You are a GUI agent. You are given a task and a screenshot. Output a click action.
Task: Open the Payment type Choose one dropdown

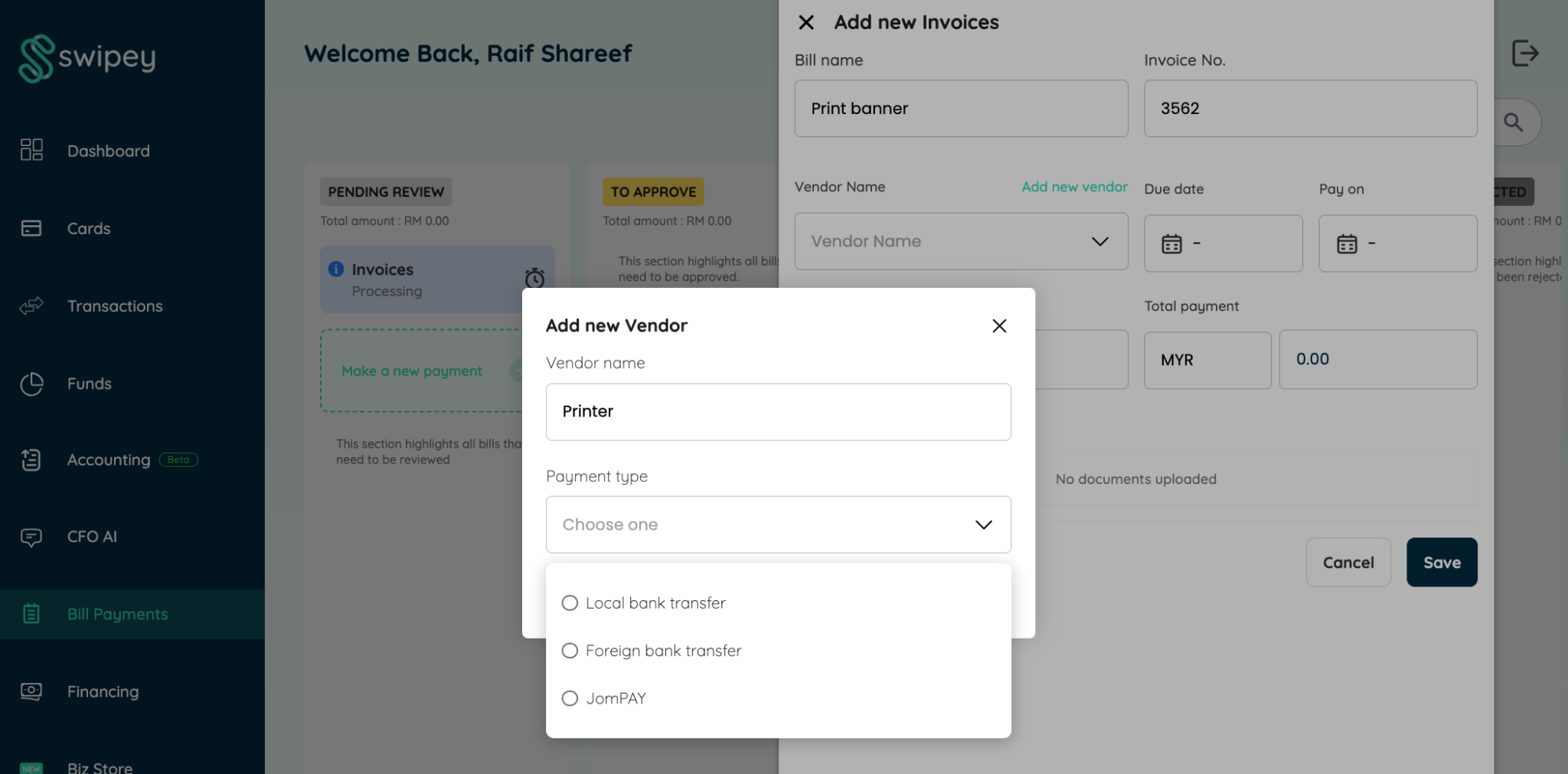click(778, 524)
